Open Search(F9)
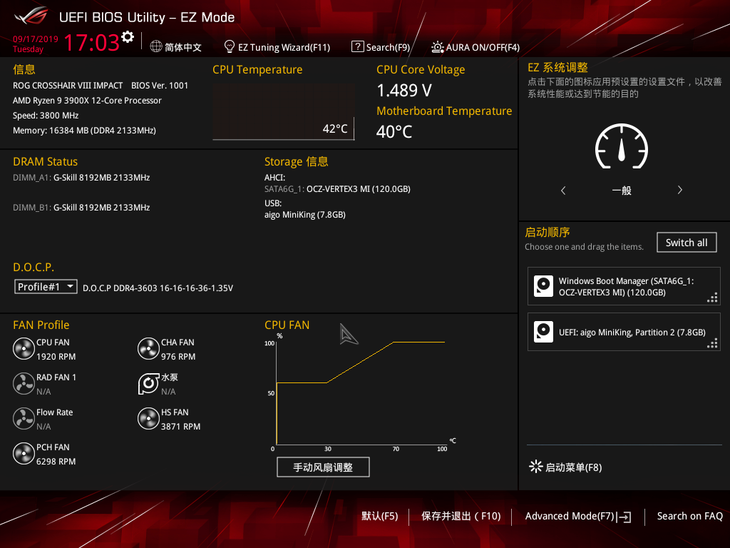Image resolution: width=730 pixels, height=548 pixels. (388, 47)
